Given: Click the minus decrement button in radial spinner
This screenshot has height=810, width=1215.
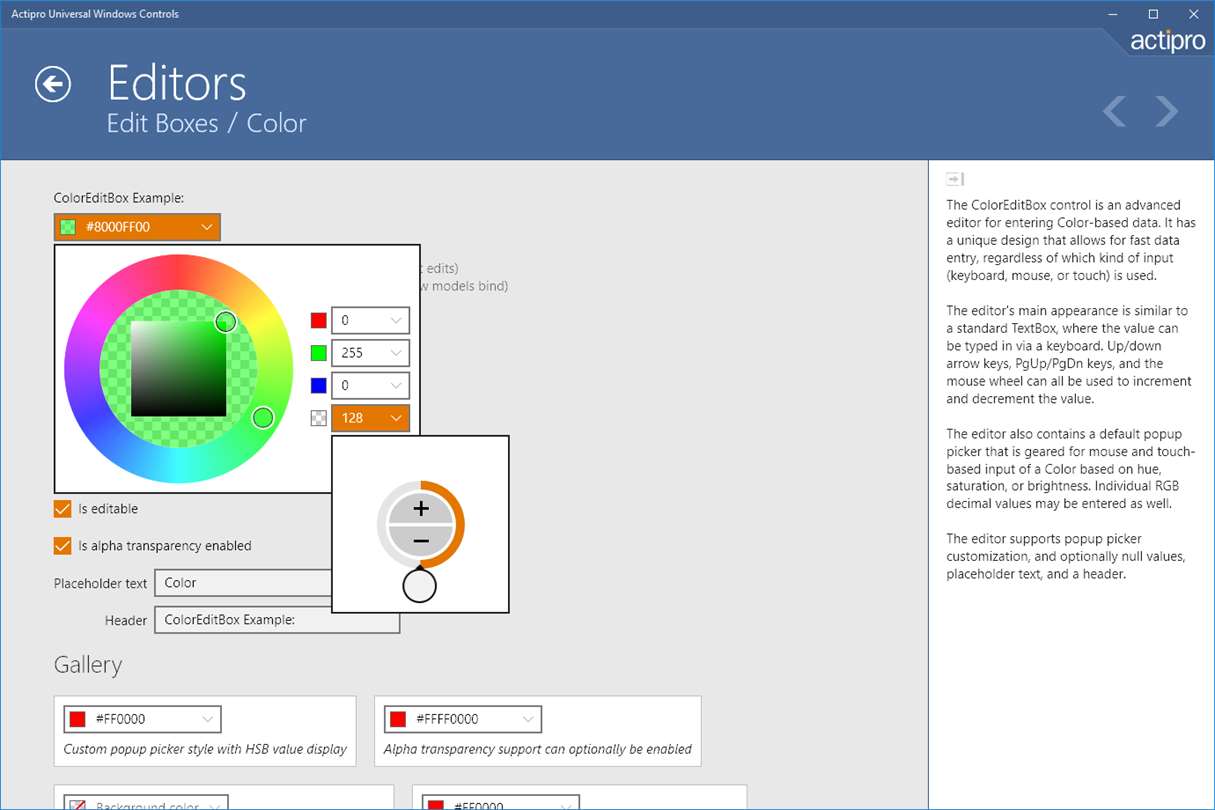Looking at the screenshot, I should tap(421, 541).
